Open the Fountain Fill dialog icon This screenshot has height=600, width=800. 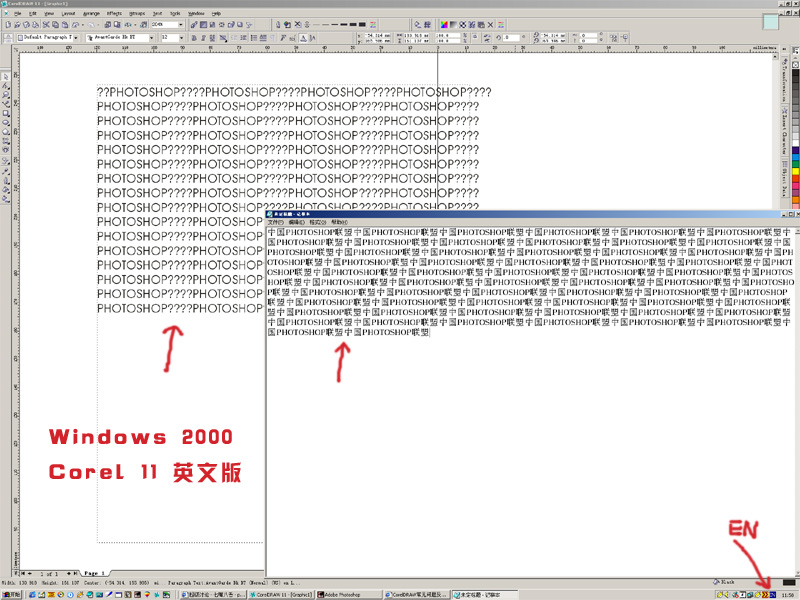click(454, 24)
